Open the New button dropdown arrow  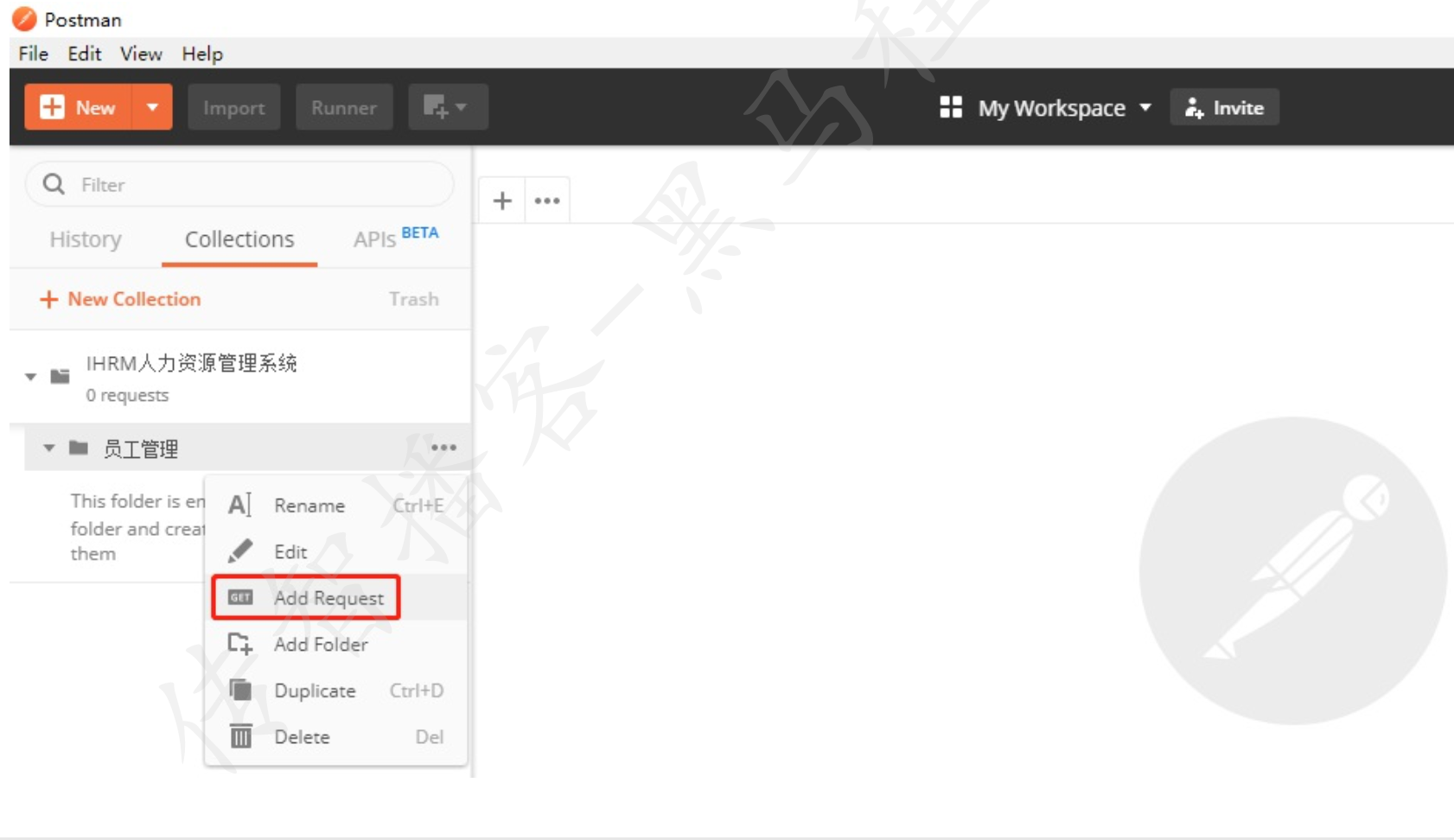coord(152,107)
